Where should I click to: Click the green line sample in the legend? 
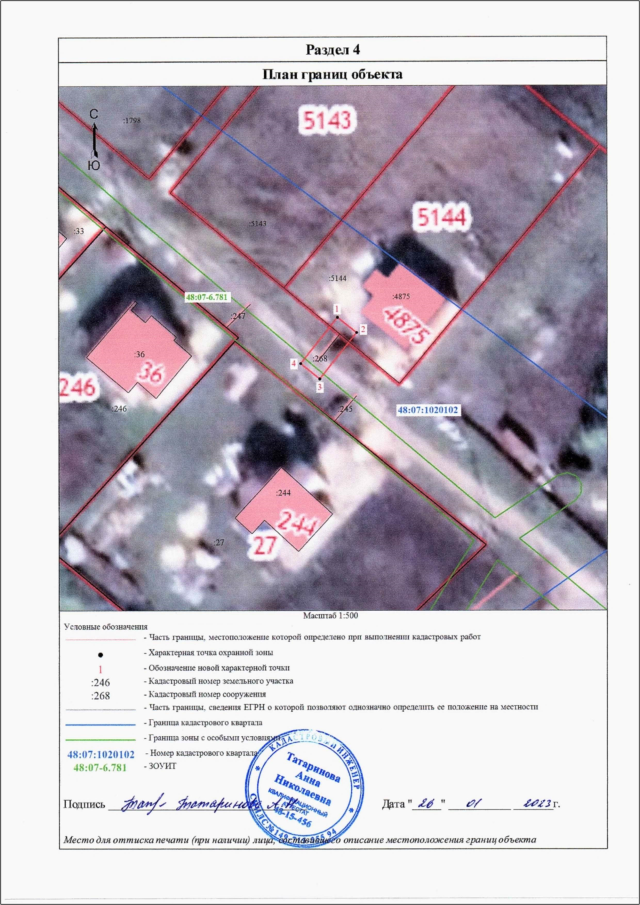click(100, 736)
